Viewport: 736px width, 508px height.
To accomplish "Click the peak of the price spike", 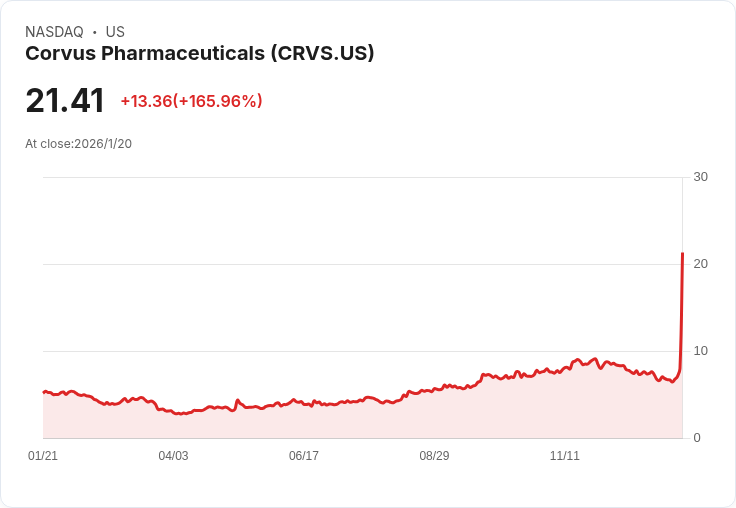I will tap(682, 254).
